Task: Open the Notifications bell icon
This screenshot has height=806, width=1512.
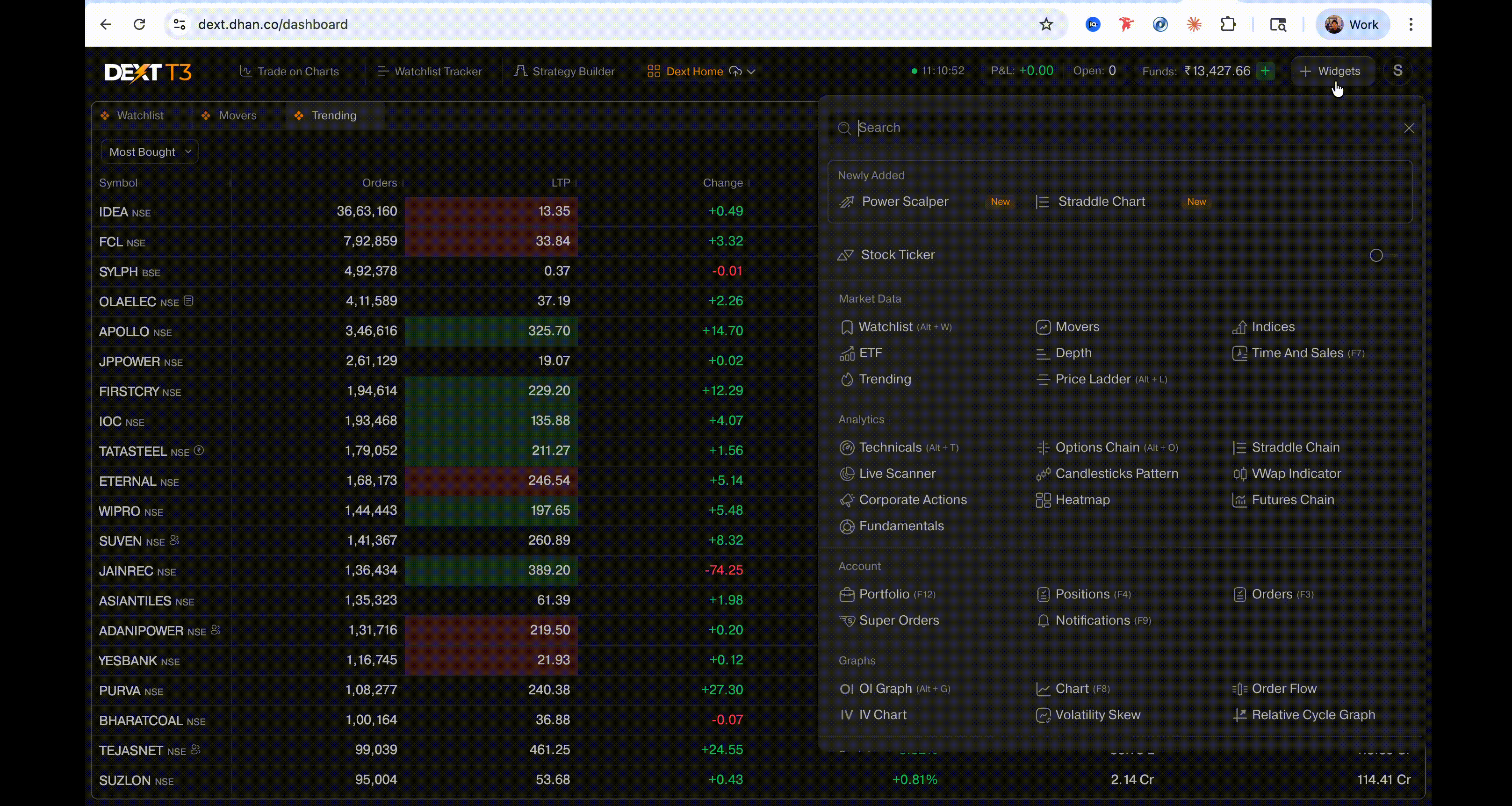Action: [x=1043, y=621]
